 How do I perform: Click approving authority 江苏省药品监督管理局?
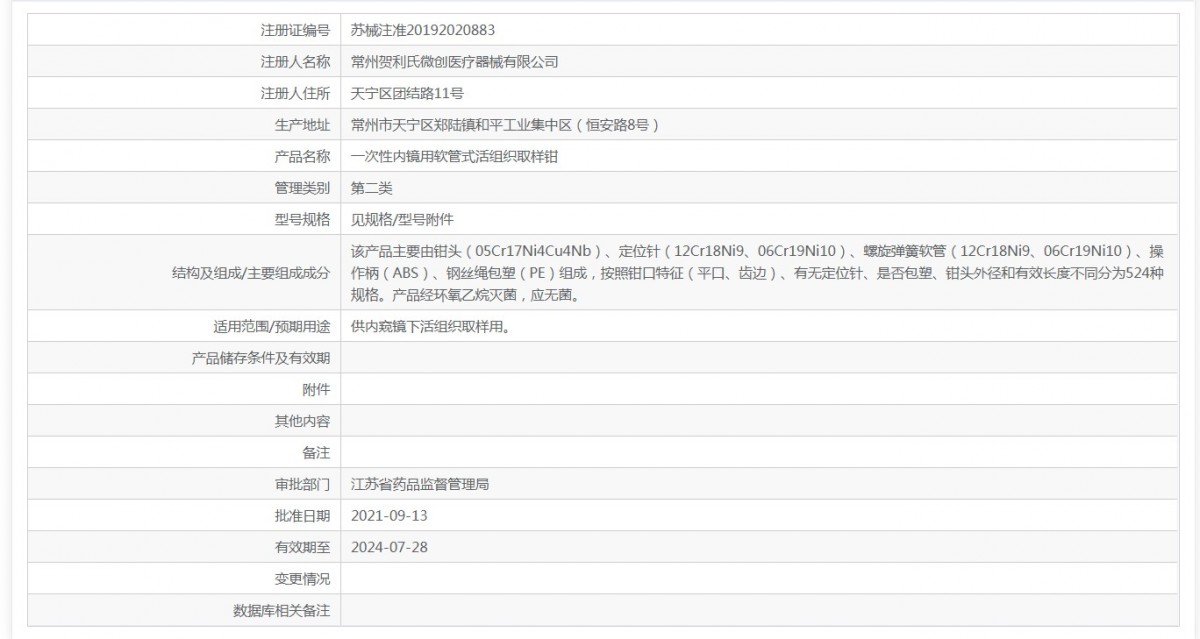(420, 484)
